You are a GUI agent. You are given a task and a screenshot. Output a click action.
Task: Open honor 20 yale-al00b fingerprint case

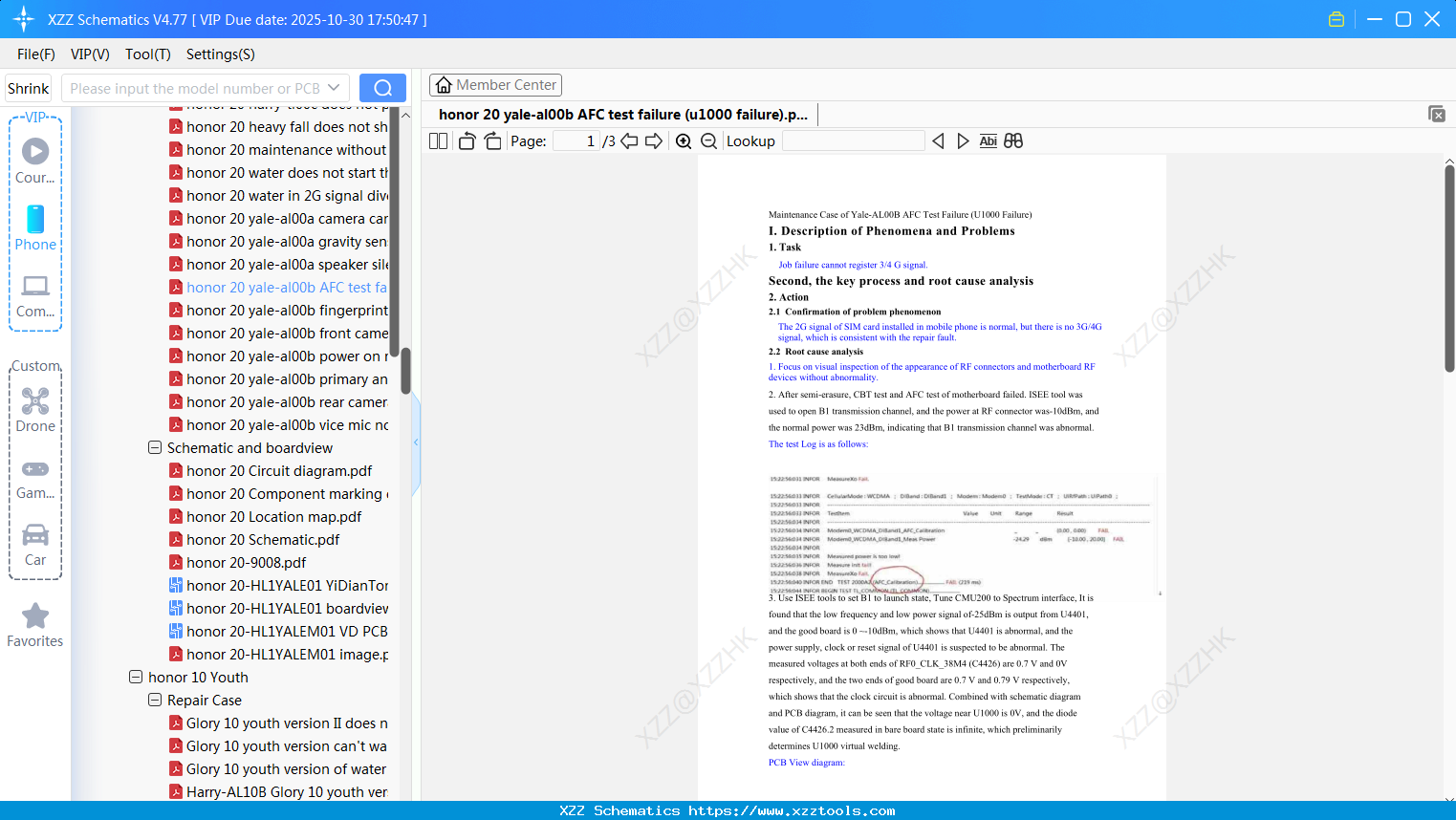point(279,311)
